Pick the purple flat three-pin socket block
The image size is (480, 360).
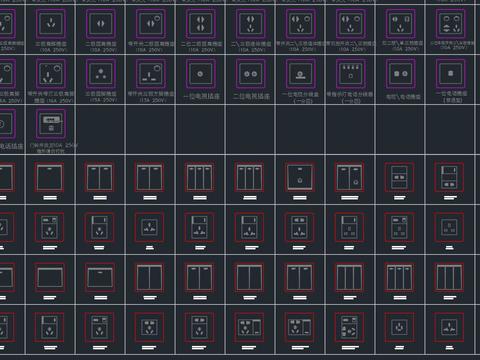pyautogui.click(x=51, y=24)
